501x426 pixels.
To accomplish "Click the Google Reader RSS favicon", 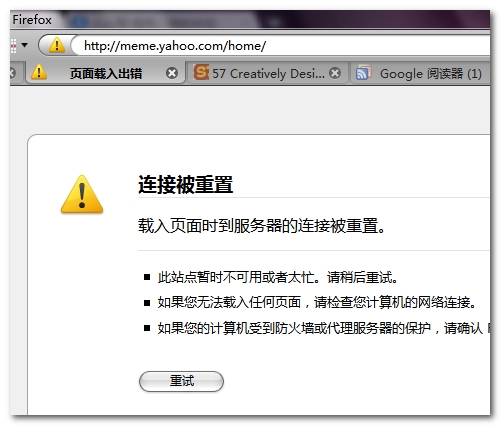I will (364, 73).
